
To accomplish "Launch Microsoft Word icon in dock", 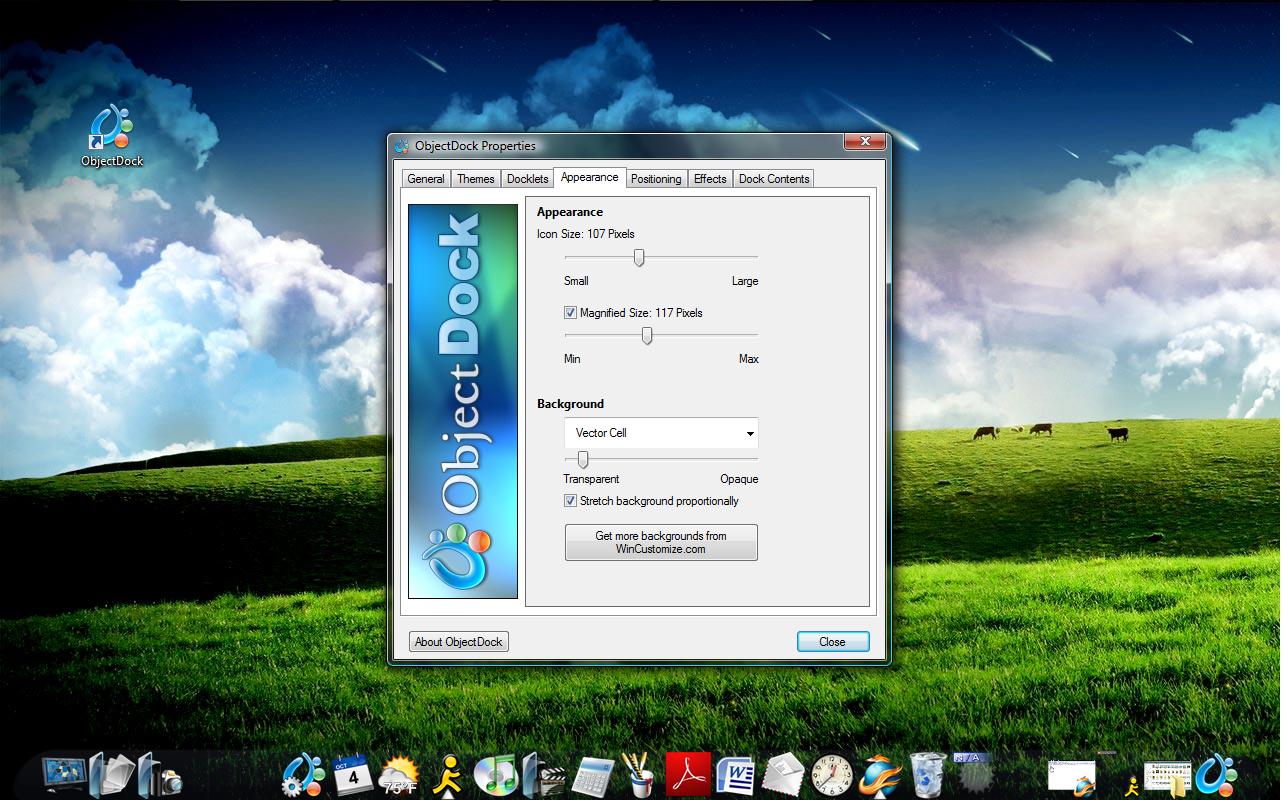I will pos(736,775).
